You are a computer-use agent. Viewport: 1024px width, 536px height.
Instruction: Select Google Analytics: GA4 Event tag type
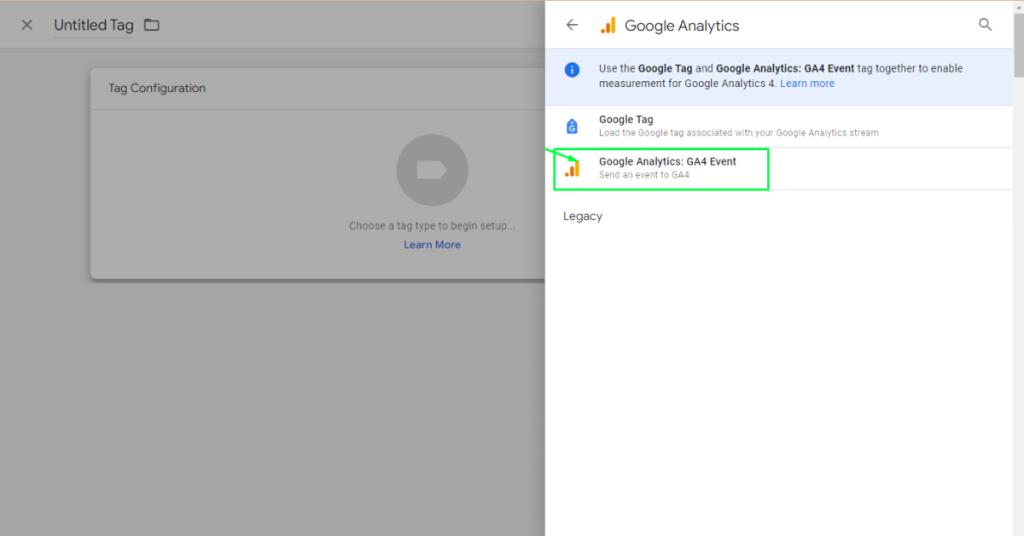tap(667, 162)
